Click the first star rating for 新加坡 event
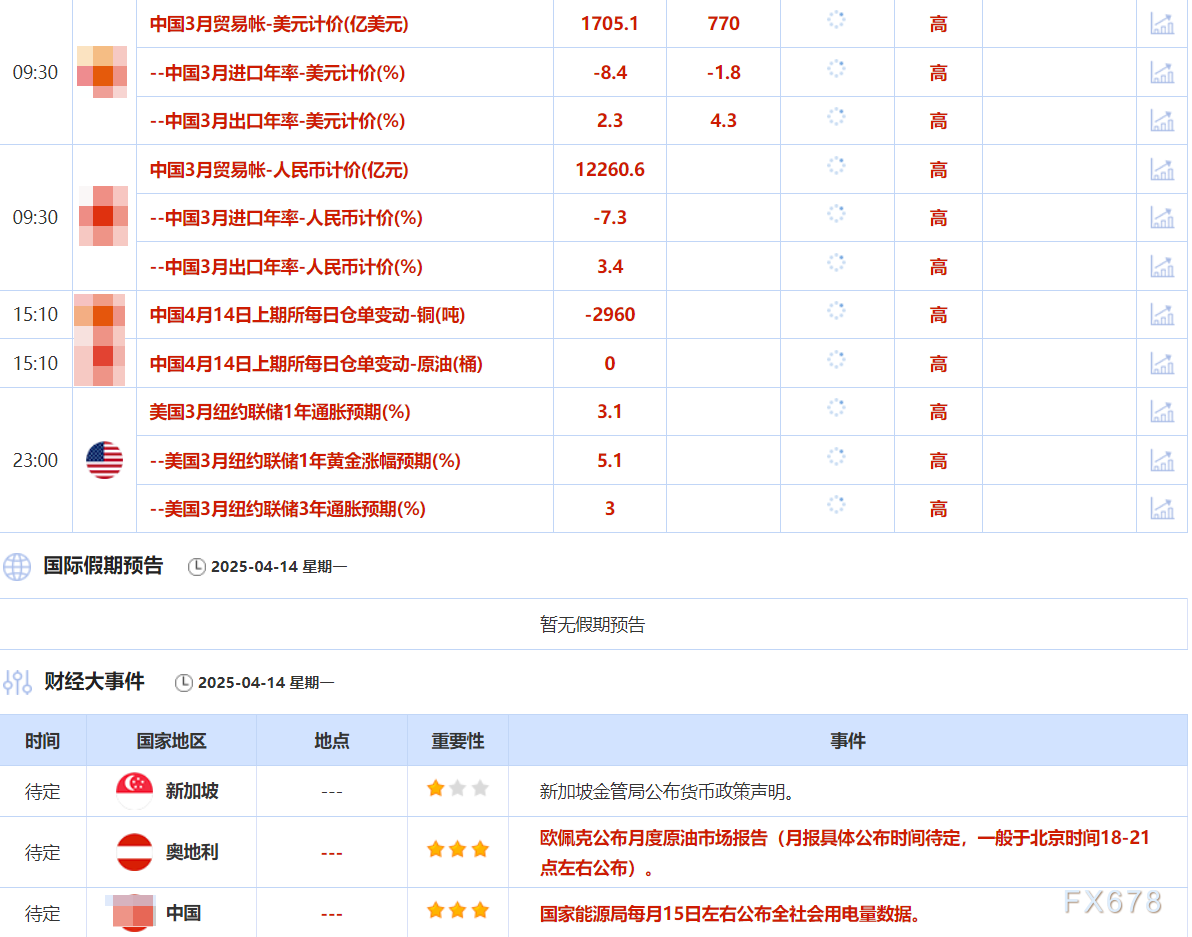This screenshot has width=1192, height=937. [434, 788]
